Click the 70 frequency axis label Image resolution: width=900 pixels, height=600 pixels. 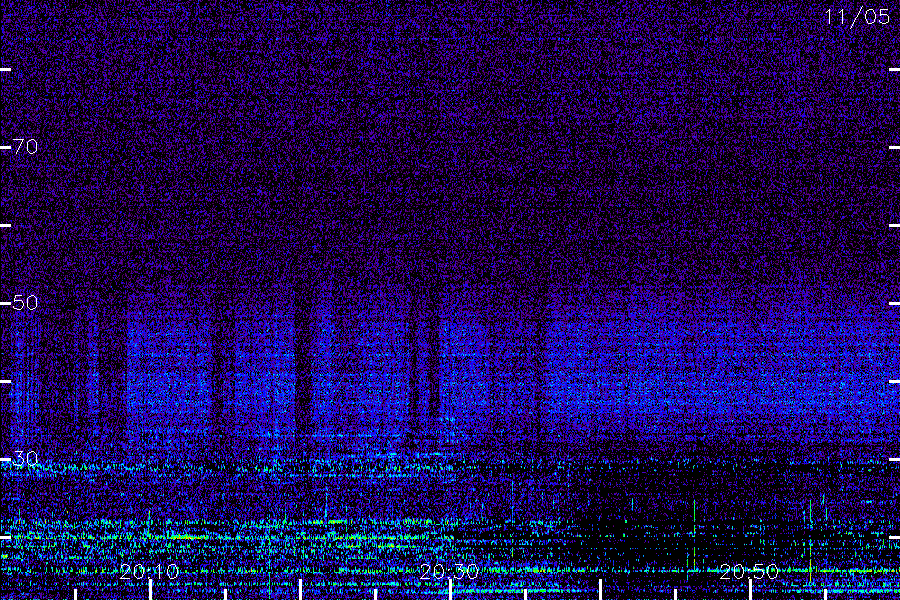pos(25,147)
